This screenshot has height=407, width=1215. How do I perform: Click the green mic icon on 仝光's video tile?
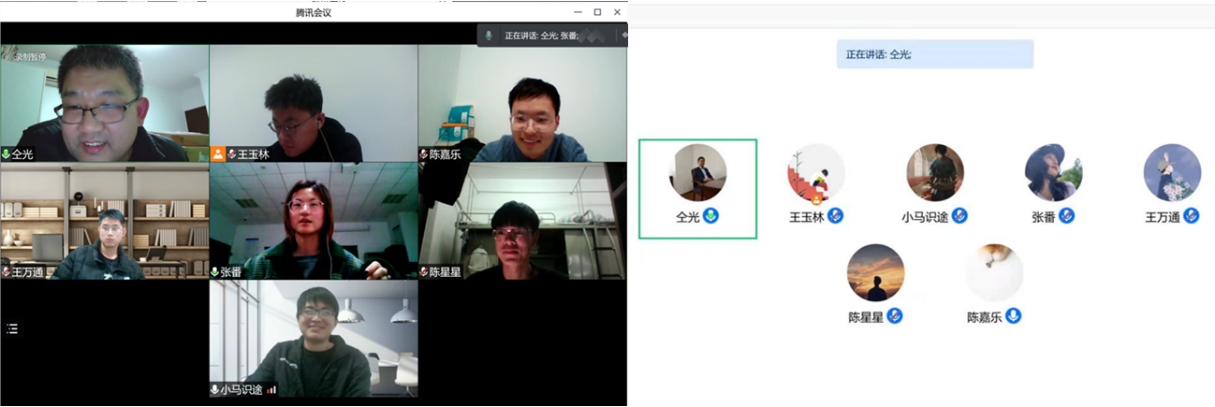pos(6,155)
